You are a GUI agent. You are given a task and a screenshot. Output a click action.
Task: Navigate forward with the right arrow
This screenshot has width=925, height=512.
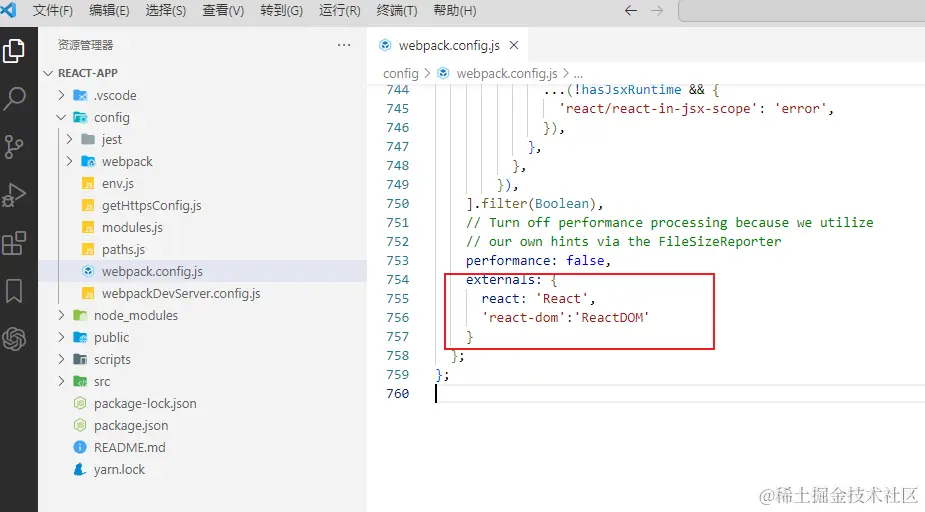pyautogui.click(x=657, y=11)
